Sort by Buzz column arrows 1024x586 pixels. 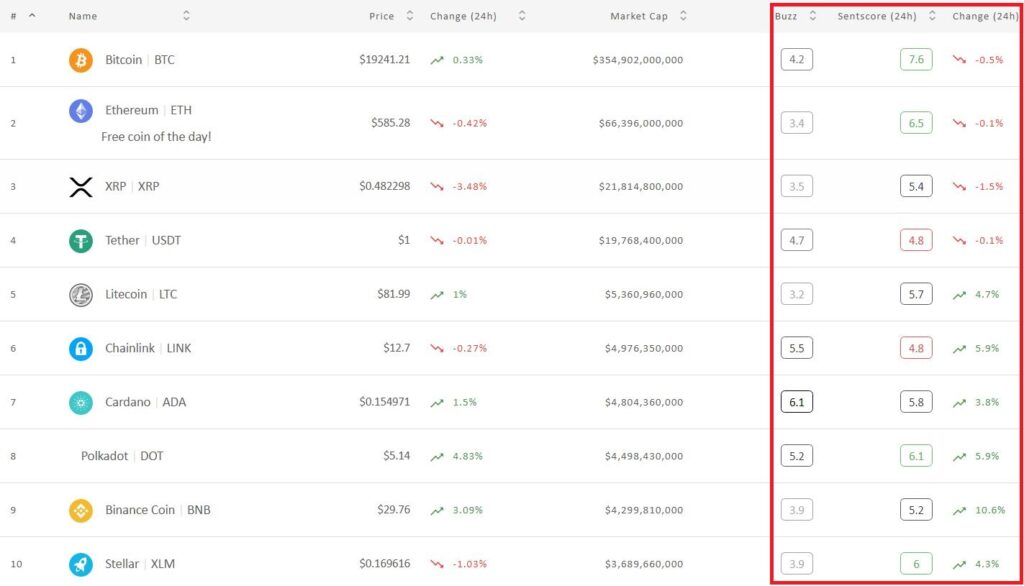coord(812,16)
